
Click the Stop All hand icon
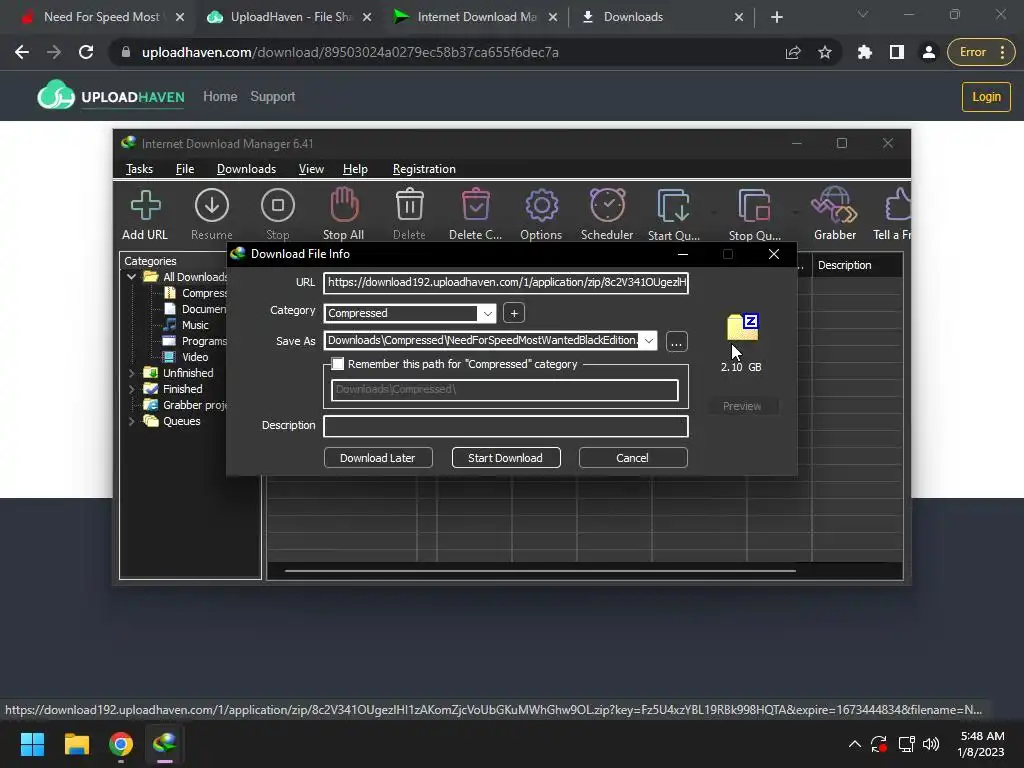pos(344,205)
